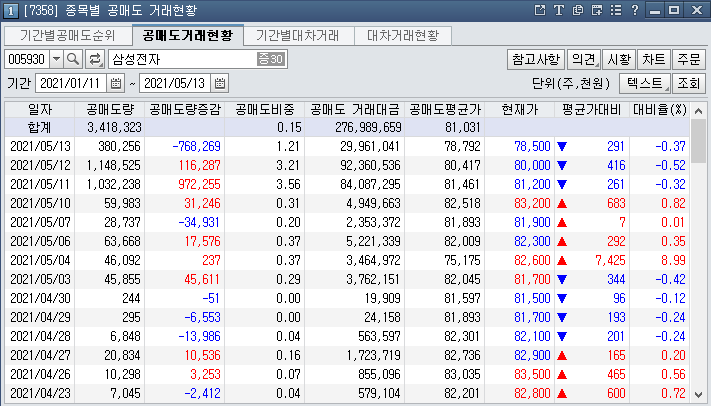Screen dimensions: 711x406
Task: Click the 현재가 column header
Action: [520, 109]
